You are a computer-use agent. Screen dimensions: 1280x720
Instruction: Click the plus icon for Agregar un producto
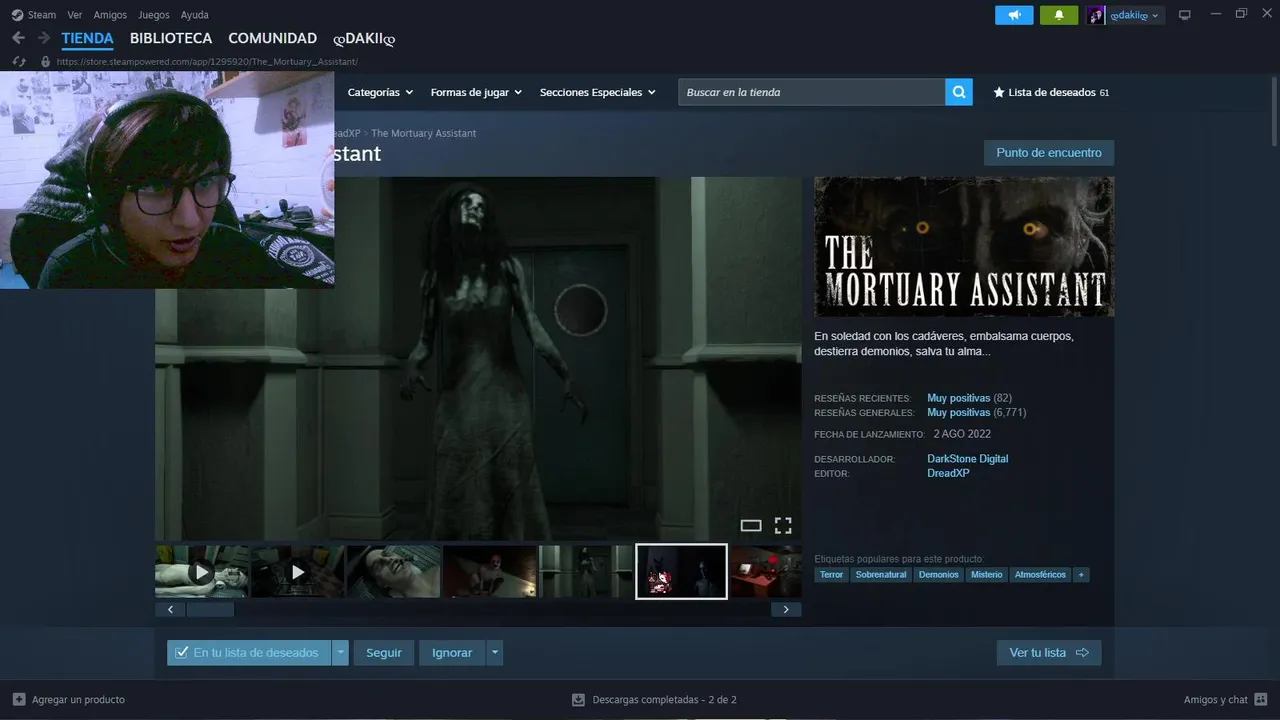pos(19,700)
